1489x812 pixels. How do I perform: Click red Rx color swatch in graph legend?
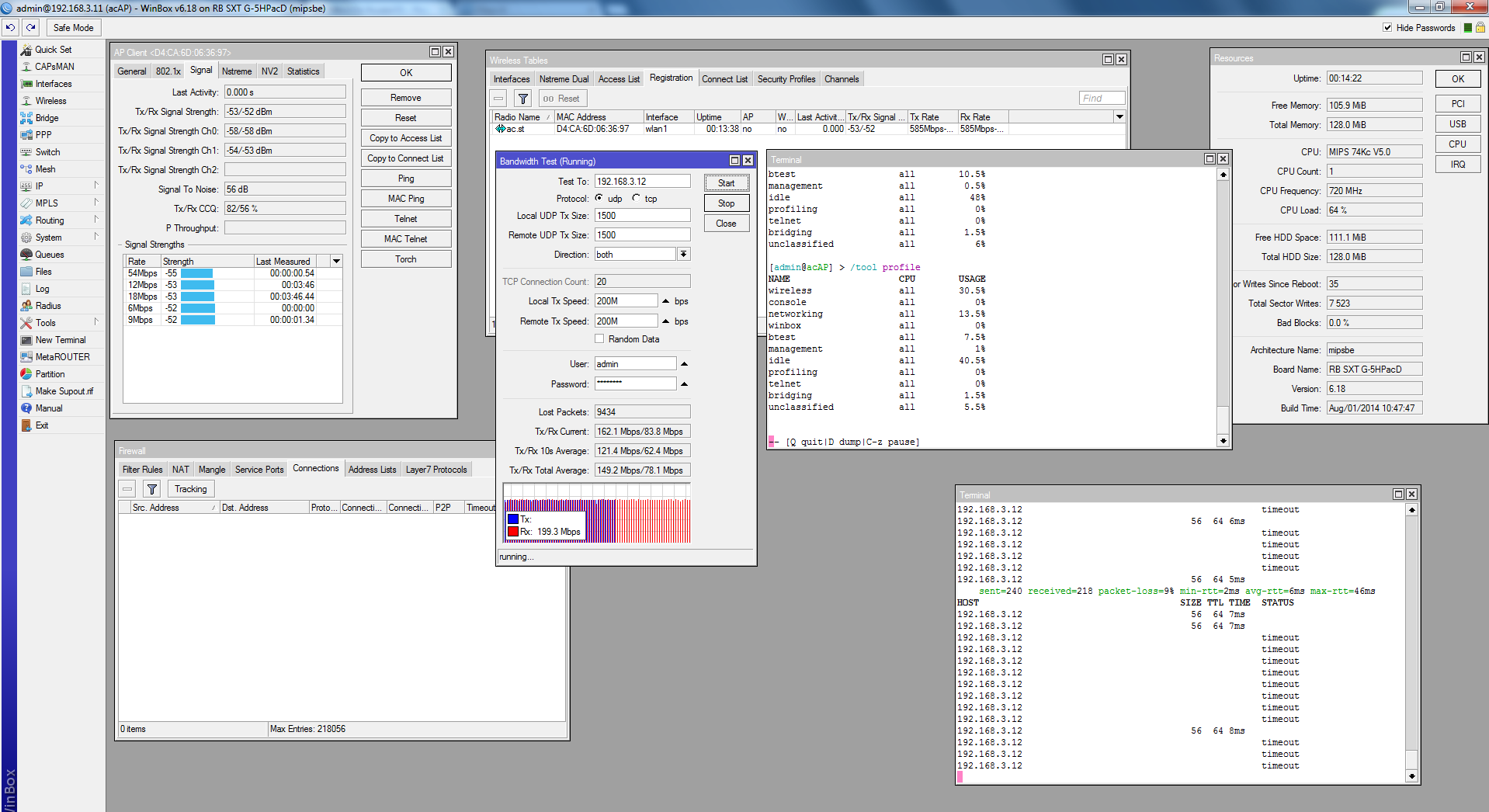pos(513,532)
